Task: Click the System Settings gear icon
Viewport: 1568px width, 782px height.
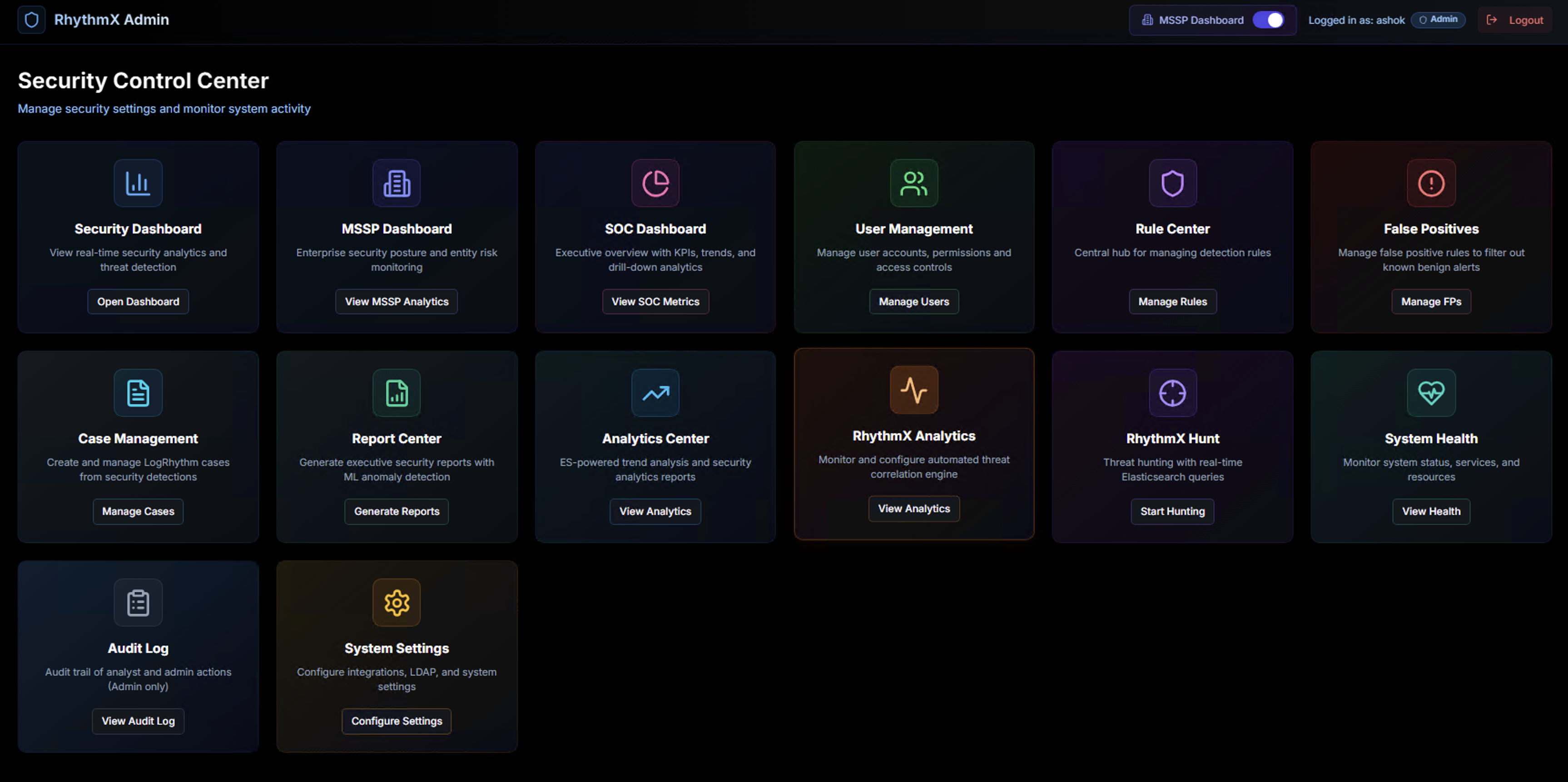Action: pyautogui.click(x=396, y=603)
